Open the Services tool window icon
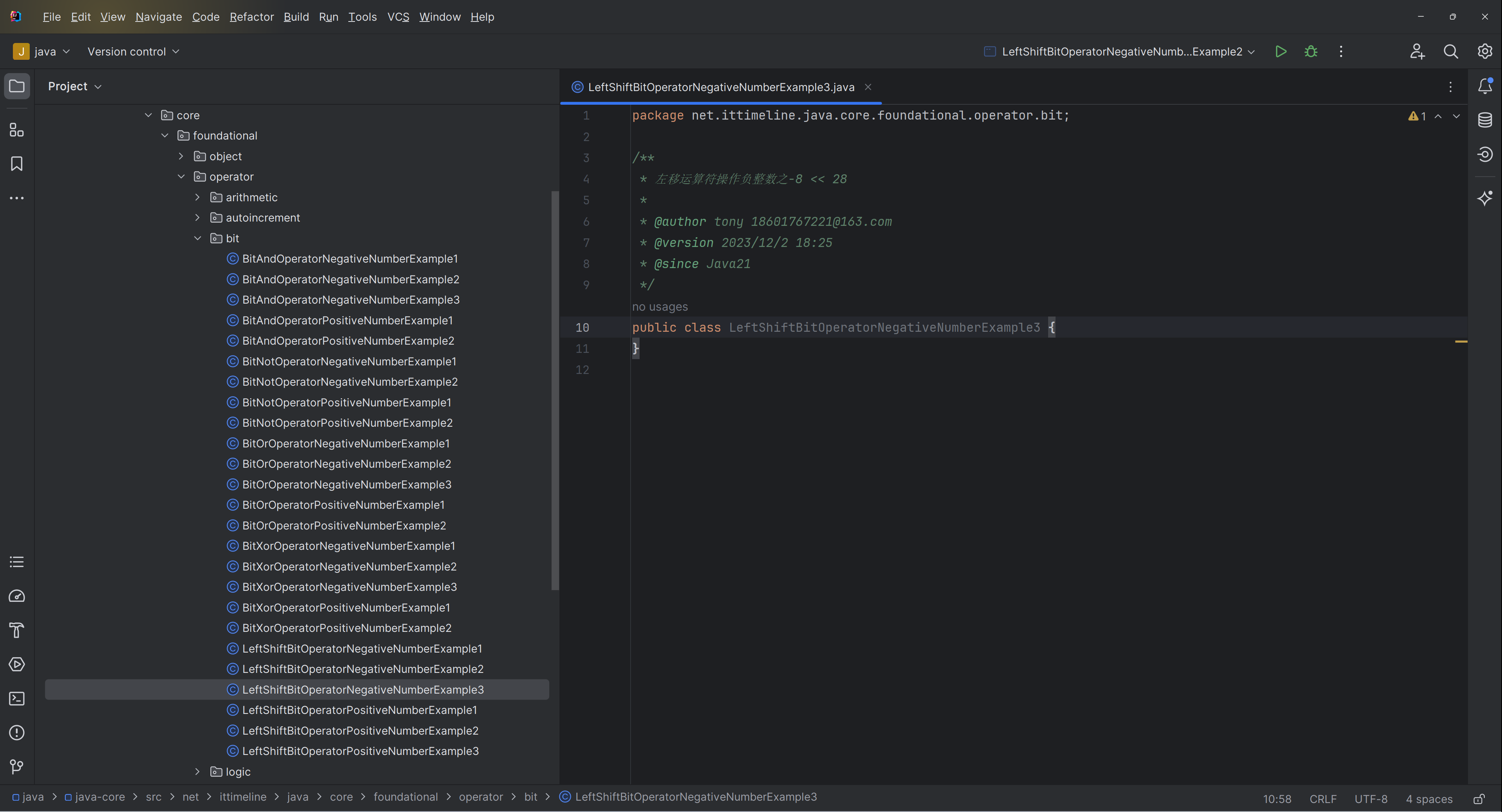The image size is (1502, 812). click(x=17, y=665)
